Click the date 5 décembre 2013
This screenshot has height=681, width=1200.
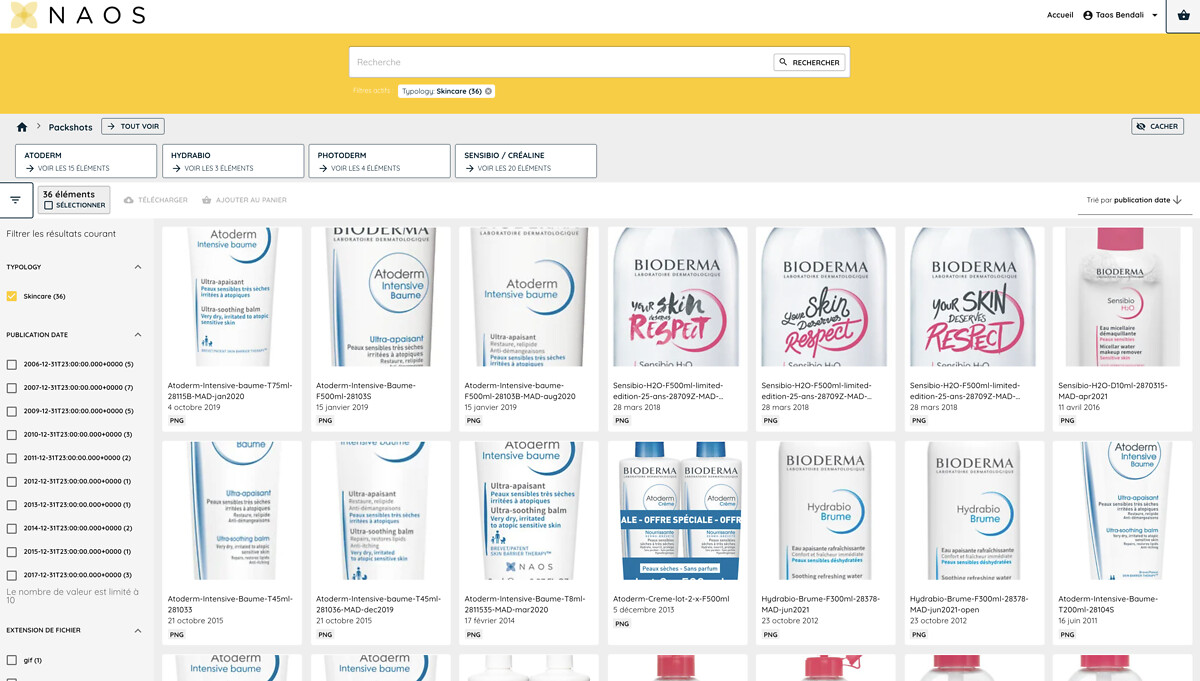pos(643,610)
